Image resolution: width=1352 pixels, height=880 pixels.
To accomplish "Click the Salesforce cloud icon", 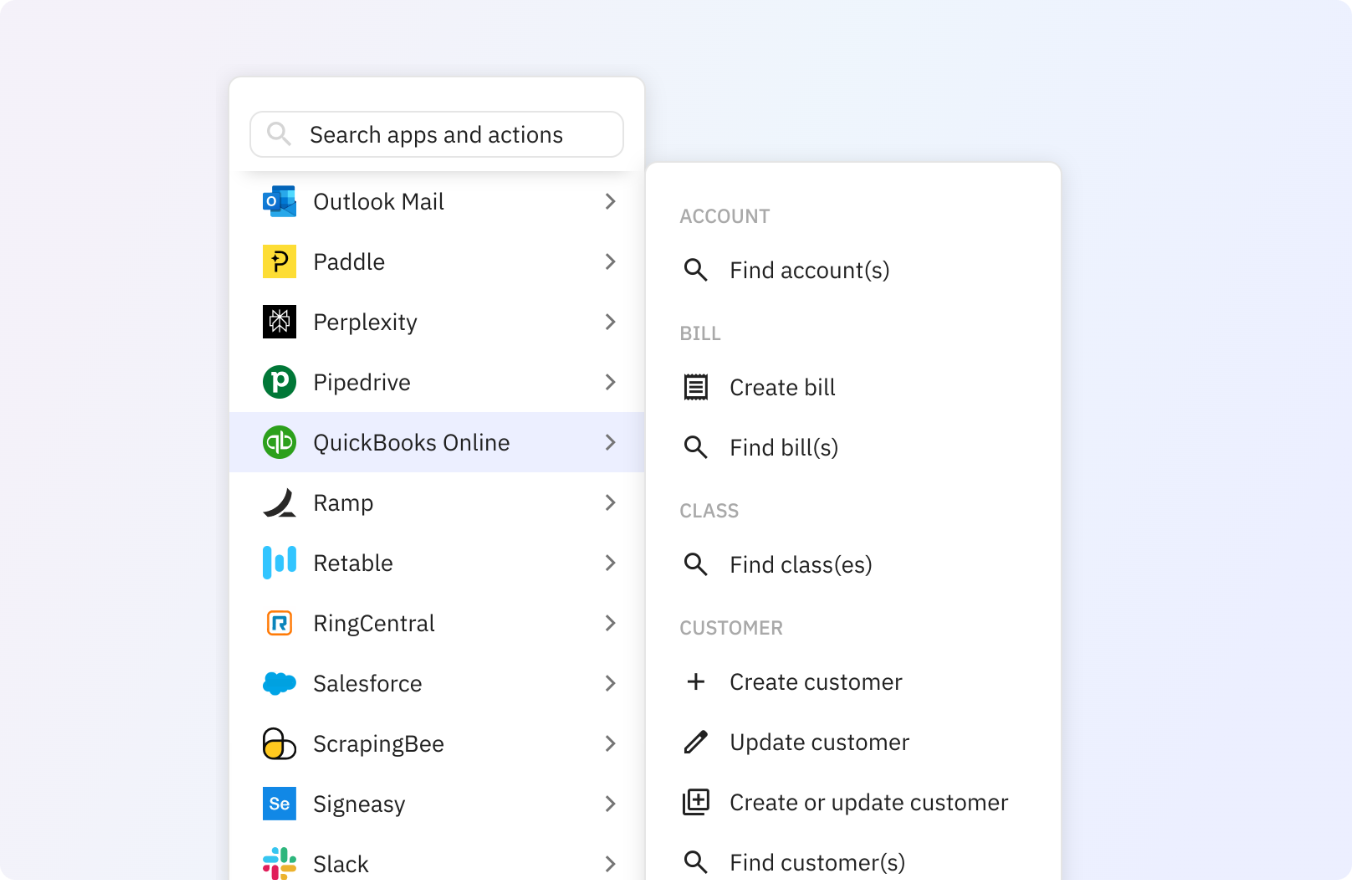I will pos(279,683).
